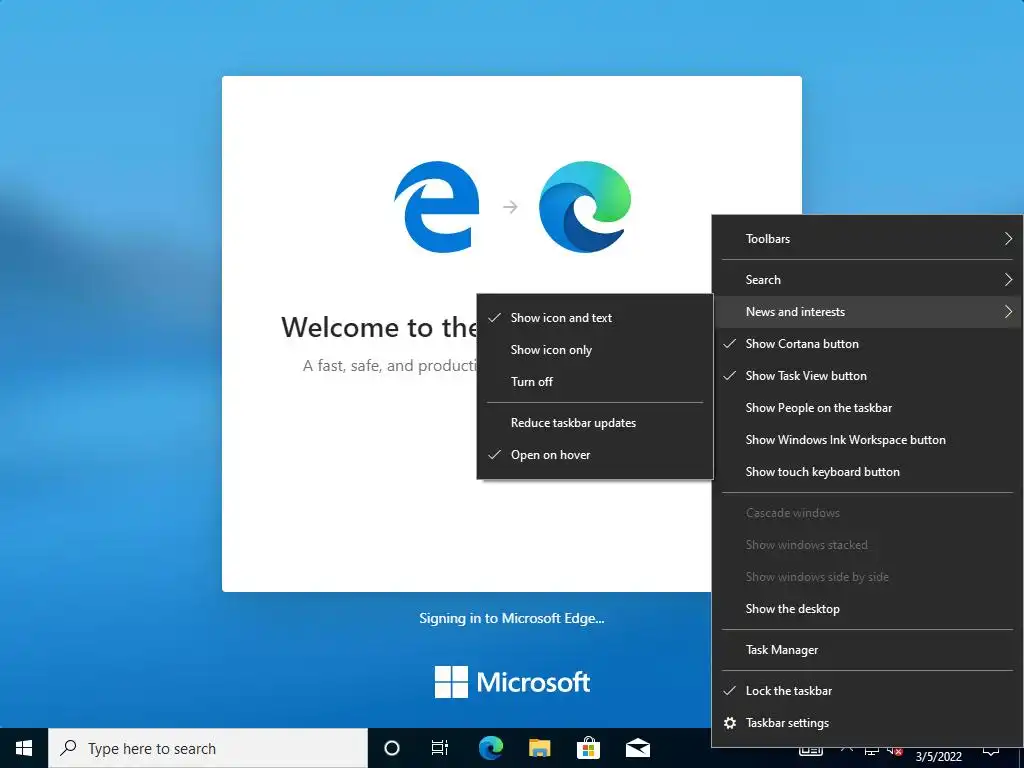Image resolution: width=1024 pixels, height=768 pixels.
Task: Click the Cortana circle icon on taskbar
Action: pos(392,748)
